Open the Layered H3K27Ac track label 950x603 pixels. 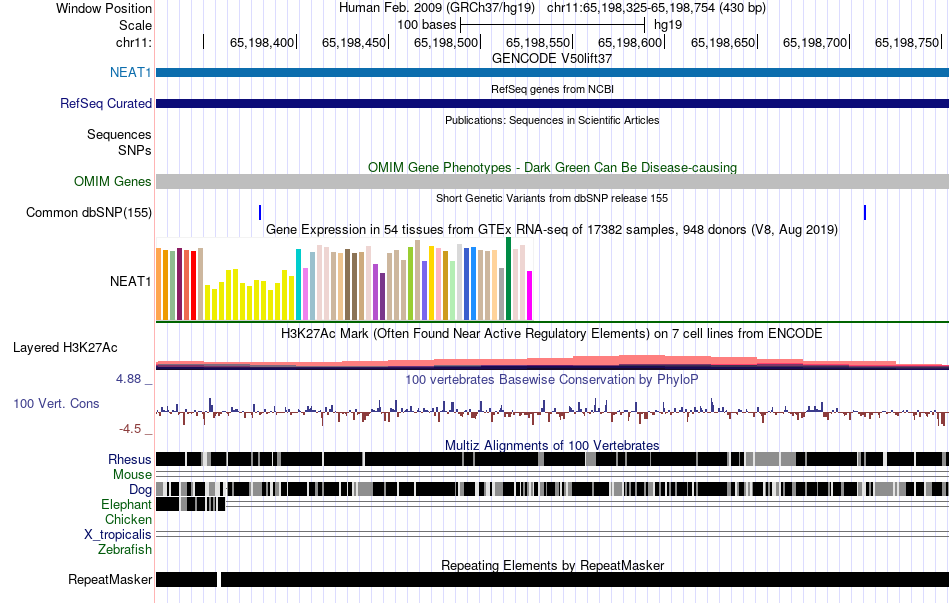[x=65, y=348]
